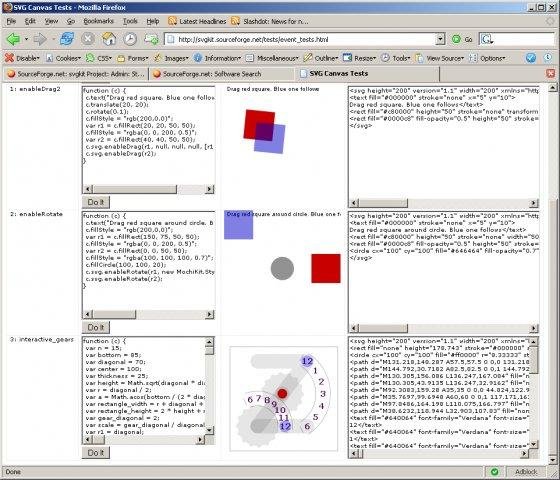Open the Bookmarks menu
The width and height of the screenshot is (560, 480).
pos(98,21)
